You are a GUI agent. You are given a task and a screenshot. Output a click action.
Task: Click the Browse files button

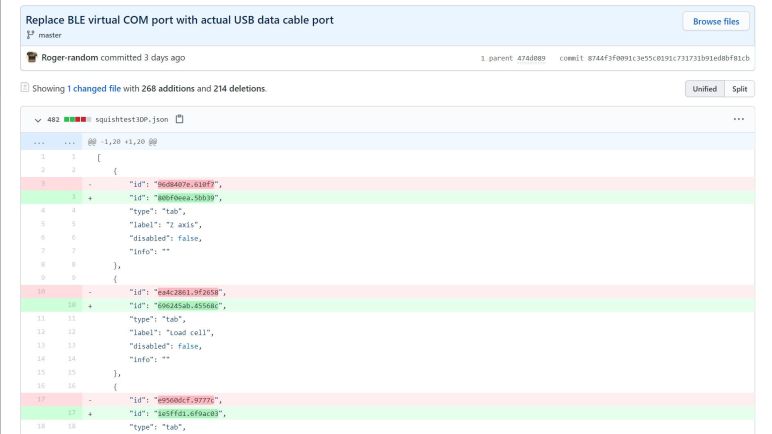click(715, 21)
